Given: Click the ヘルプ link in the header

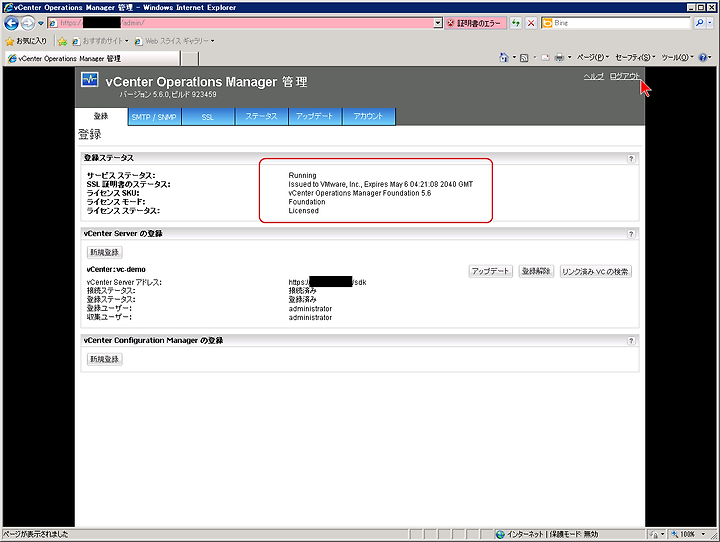Looking at the screenshot, I should tap(594, 76).
